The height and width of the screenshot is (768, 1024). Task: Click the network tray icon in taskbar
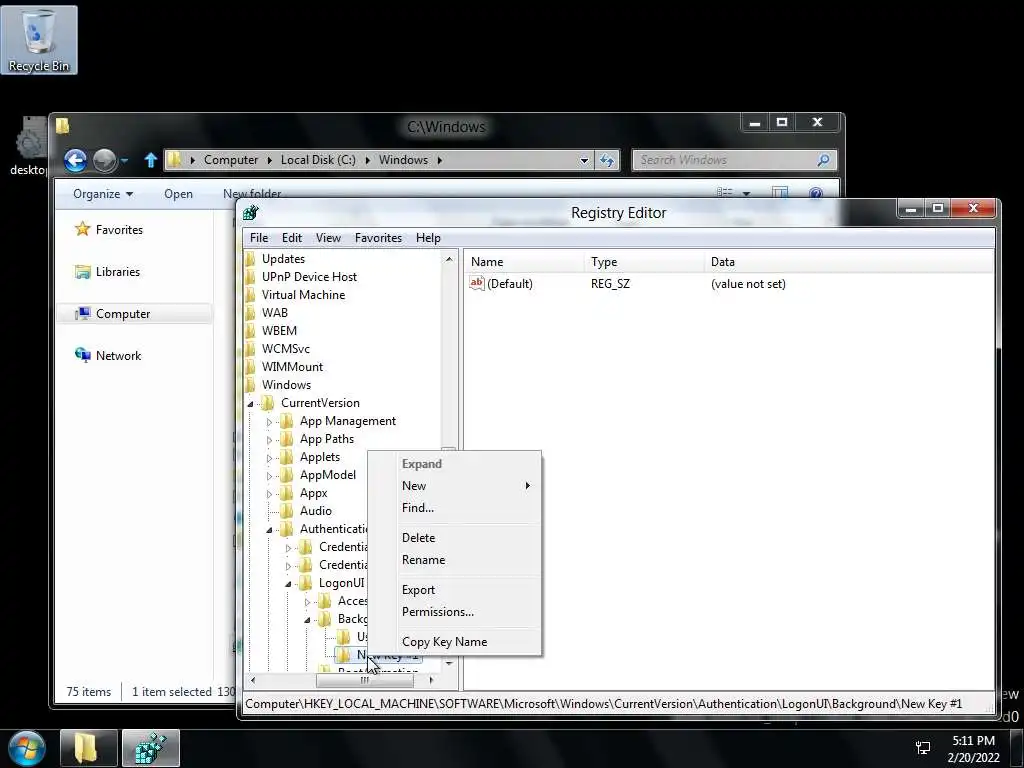pos(923,748)
